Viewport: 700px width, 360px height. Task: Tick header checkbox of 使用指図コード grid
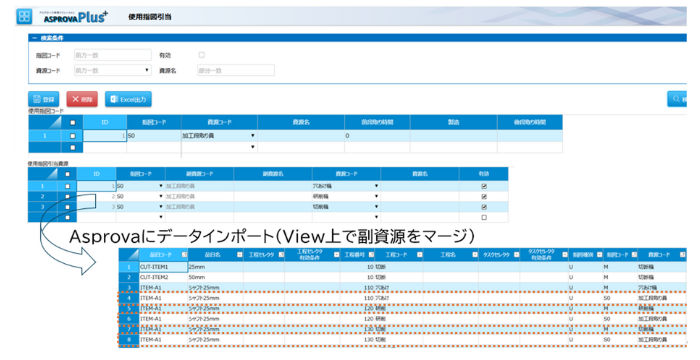tap(73, 122)
